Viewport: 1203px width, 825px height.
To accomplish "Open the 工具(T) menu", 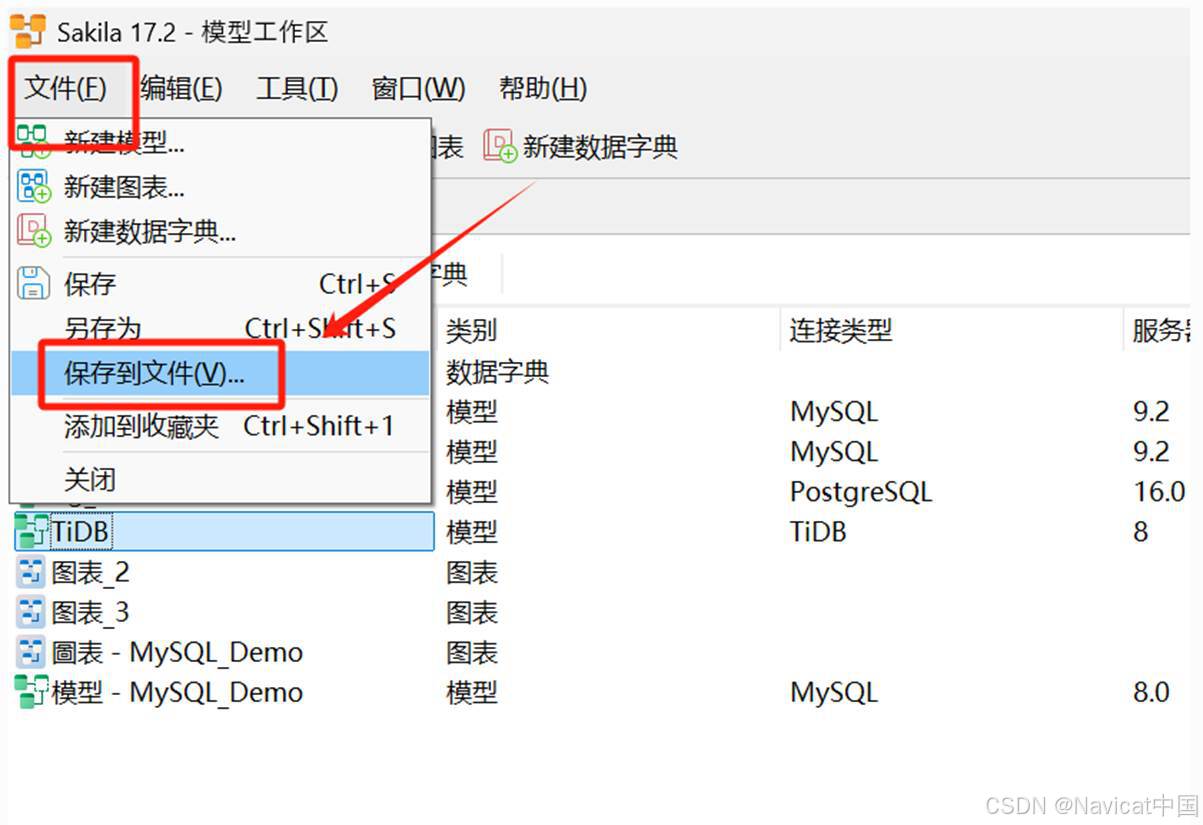I will tap(297, 88).
